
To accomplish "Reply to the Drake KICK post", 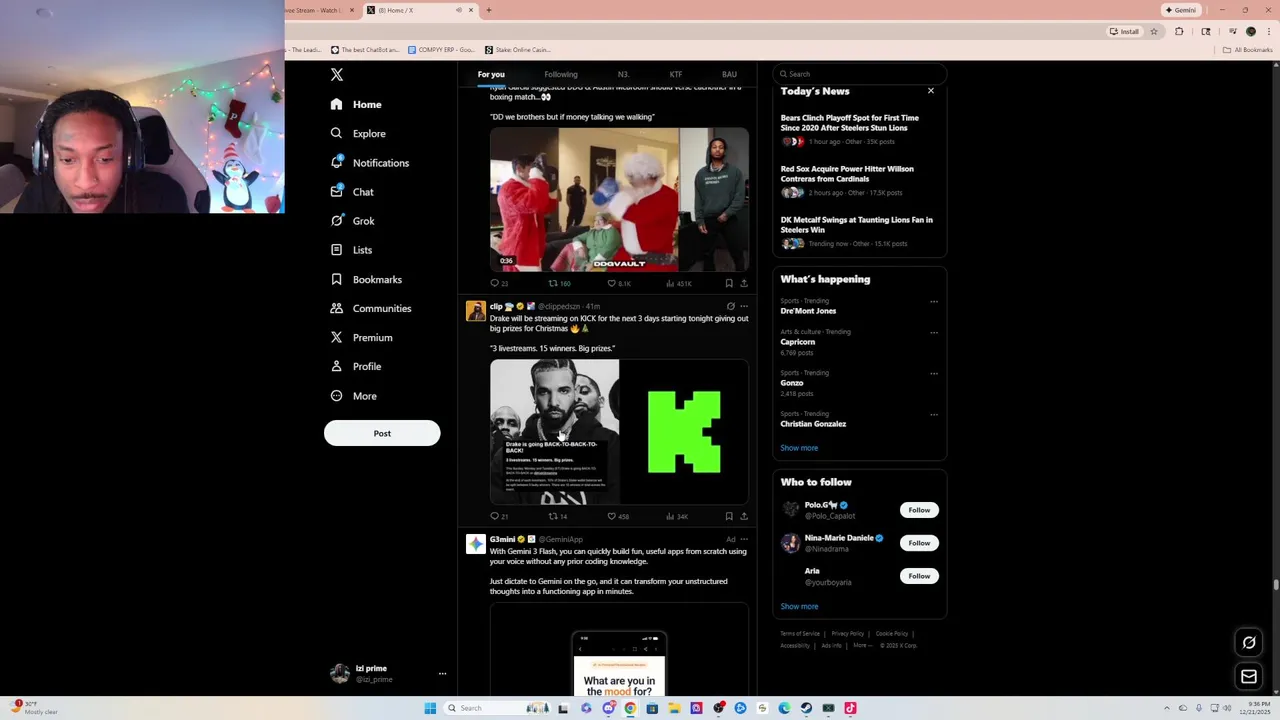I will point(494,516).
